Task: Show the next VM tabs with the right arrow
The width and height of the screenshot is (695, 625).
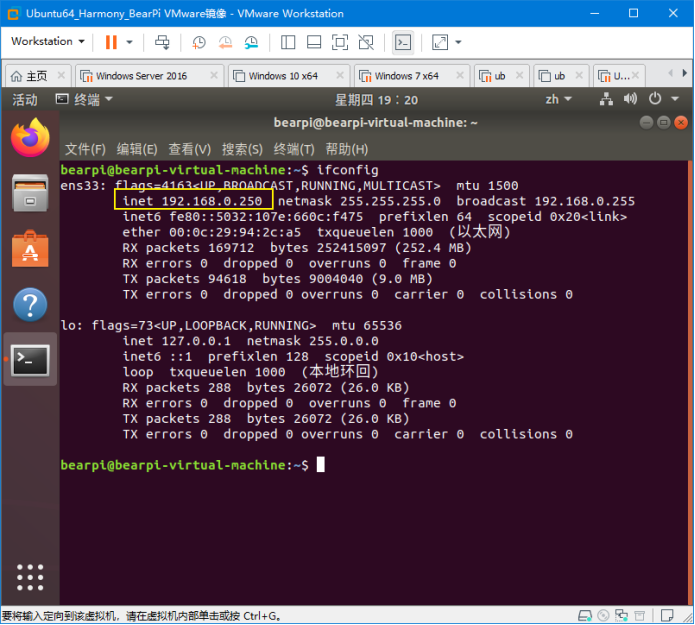Action: pyautogui.click(x=684, y=73)
